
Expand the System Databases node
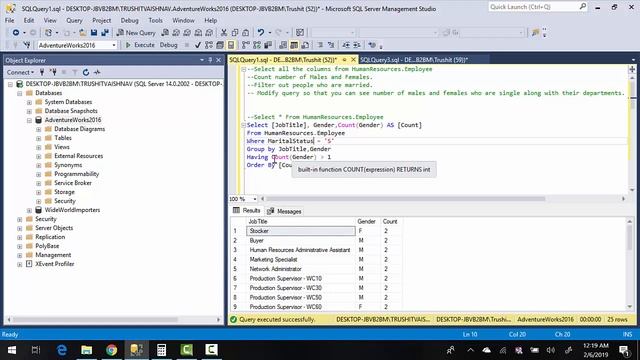click(x=29, y=102)
